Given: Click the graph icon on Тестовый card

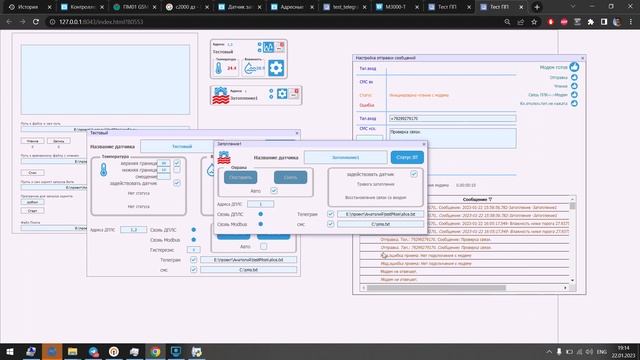Looking at the screenshot, I should (x=268, y=47).
